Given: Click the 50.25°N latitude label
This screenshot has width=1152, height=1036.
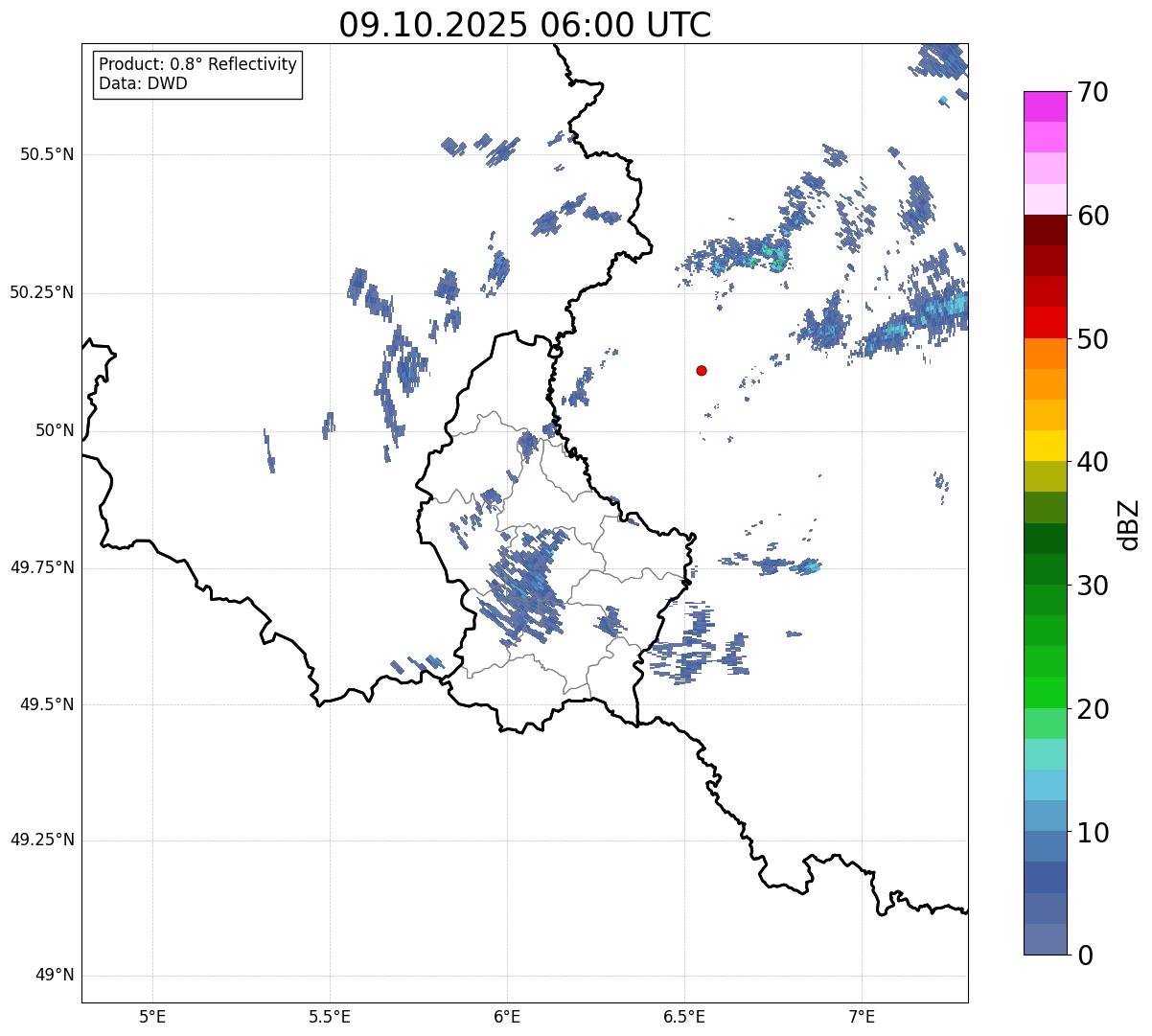Looking at the screenshot, I should pyautogui.click(x=42, y=292).
